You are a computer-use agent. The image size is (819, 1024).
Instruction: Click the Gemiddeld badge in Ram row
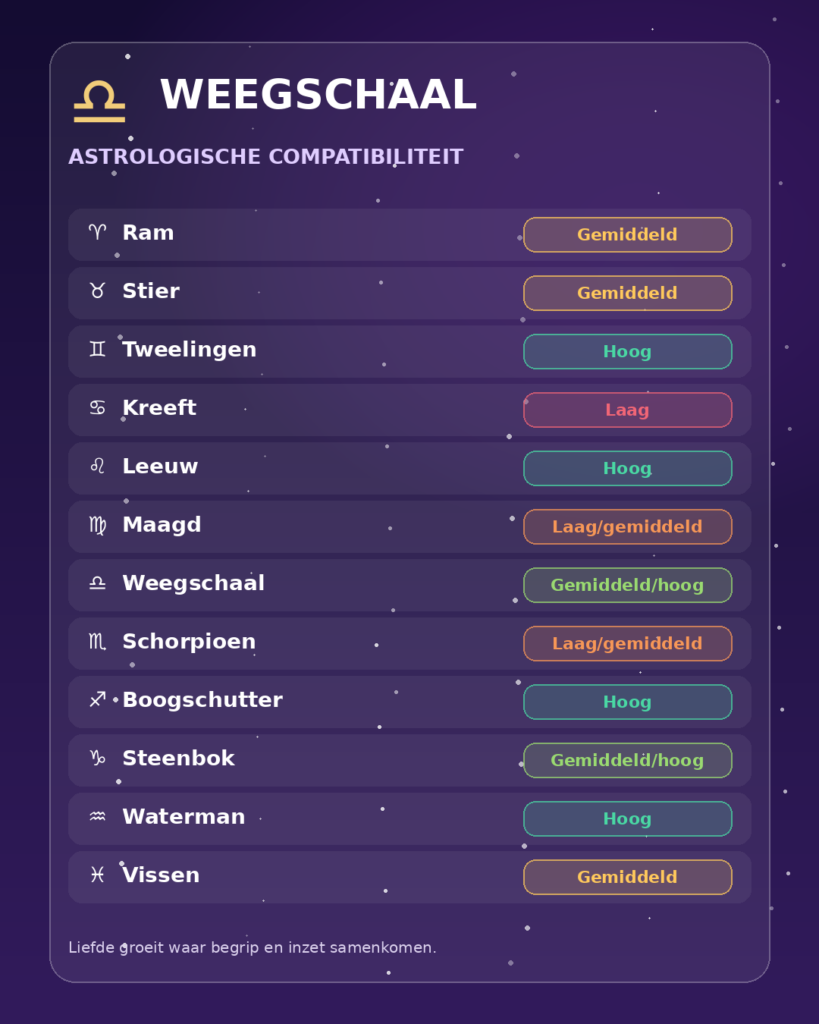(628, 234)
